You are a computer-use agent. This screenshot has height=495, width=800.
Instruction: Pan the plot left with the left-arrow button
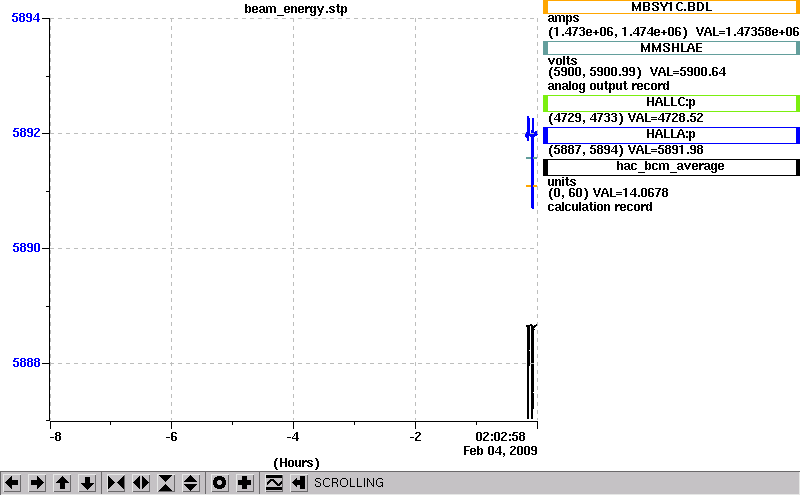[12, 483]
